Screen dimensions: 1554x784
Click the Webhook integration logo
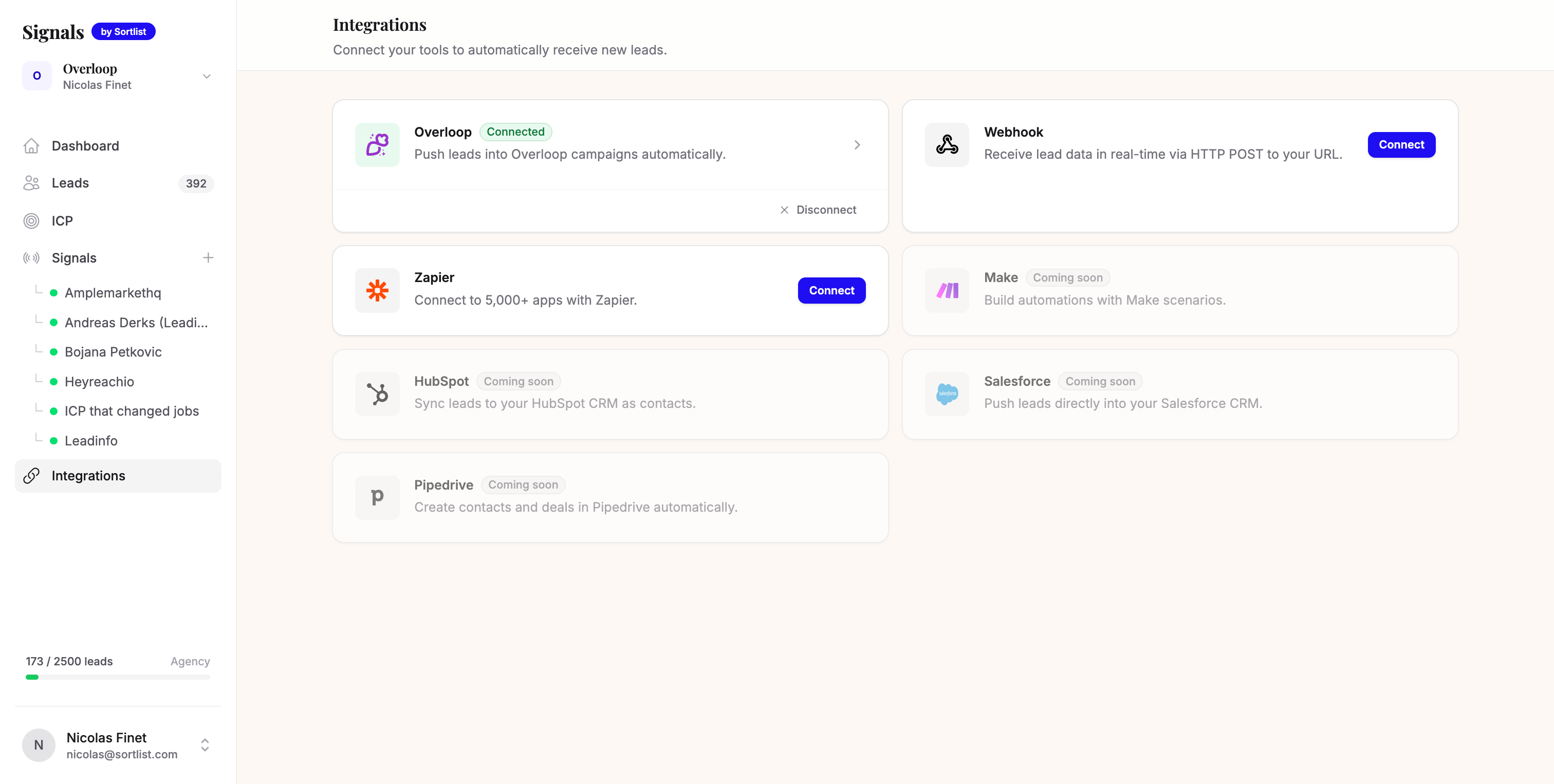[x=947, y=145]
